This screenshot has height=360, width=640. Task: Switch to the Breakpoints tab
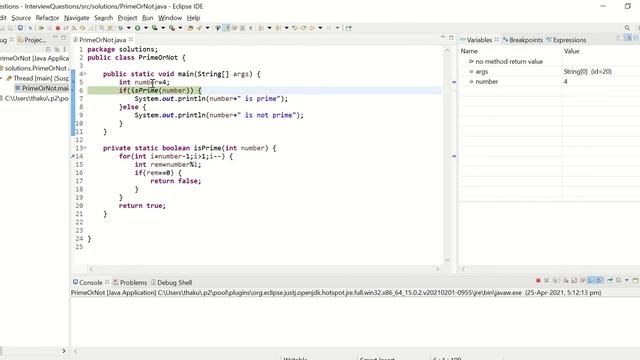[x=522, y=40]
